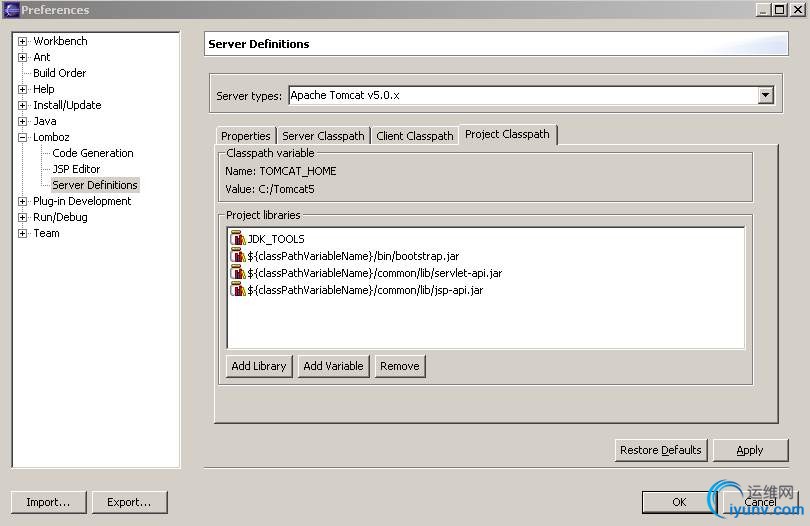The width and height of the screenshot is (810, 526).
Task: Select the /common/lib/servlet-api.jar entry
Action: [x=375, y=273]
